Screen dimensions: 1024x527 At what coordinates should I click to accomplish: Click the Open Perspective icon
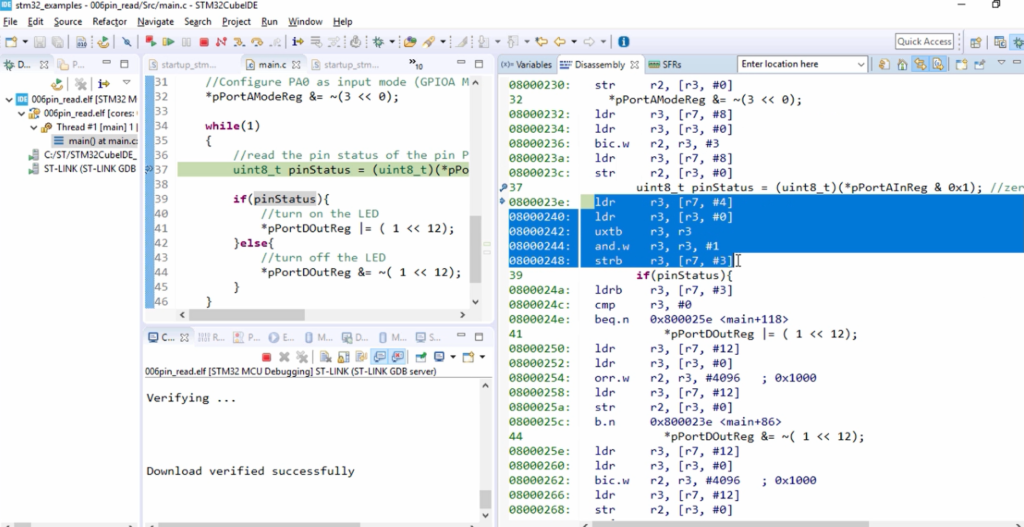point(976,42)
